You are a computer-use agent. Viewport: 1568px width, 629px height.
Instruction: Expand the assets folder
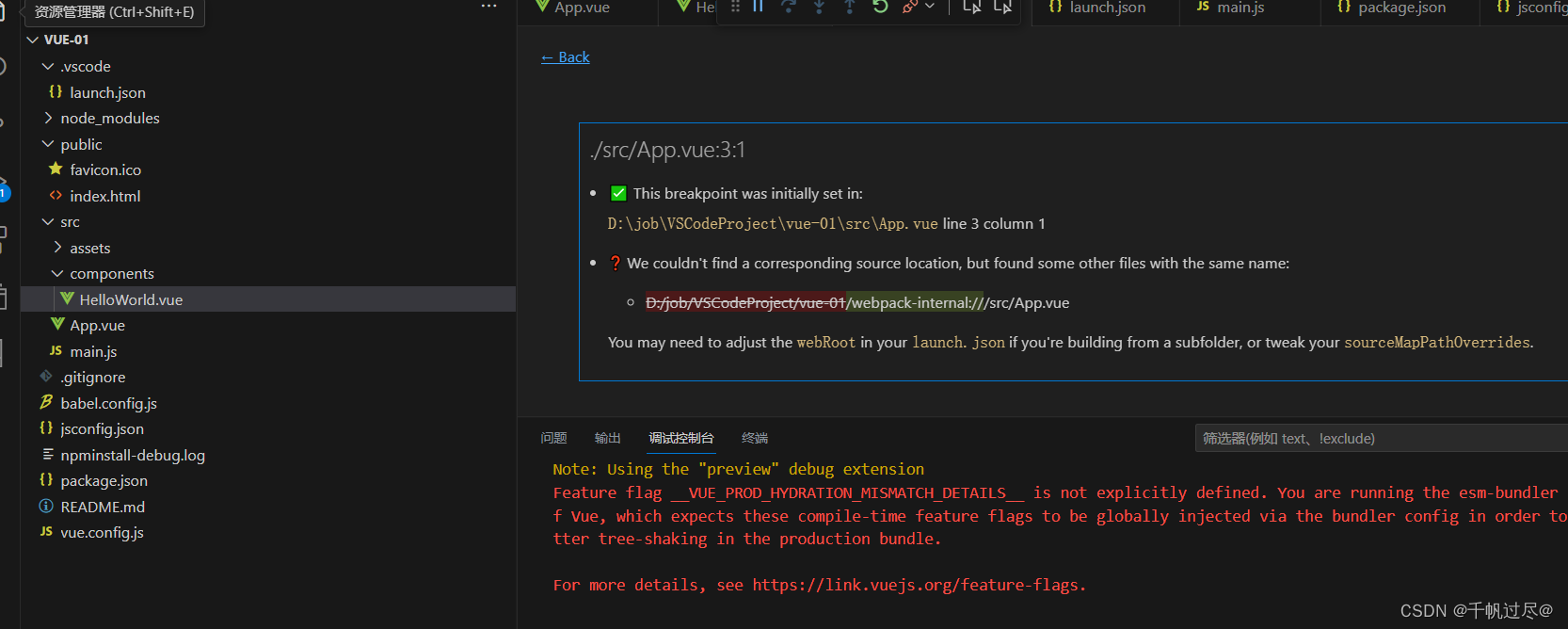coord(89,249)
